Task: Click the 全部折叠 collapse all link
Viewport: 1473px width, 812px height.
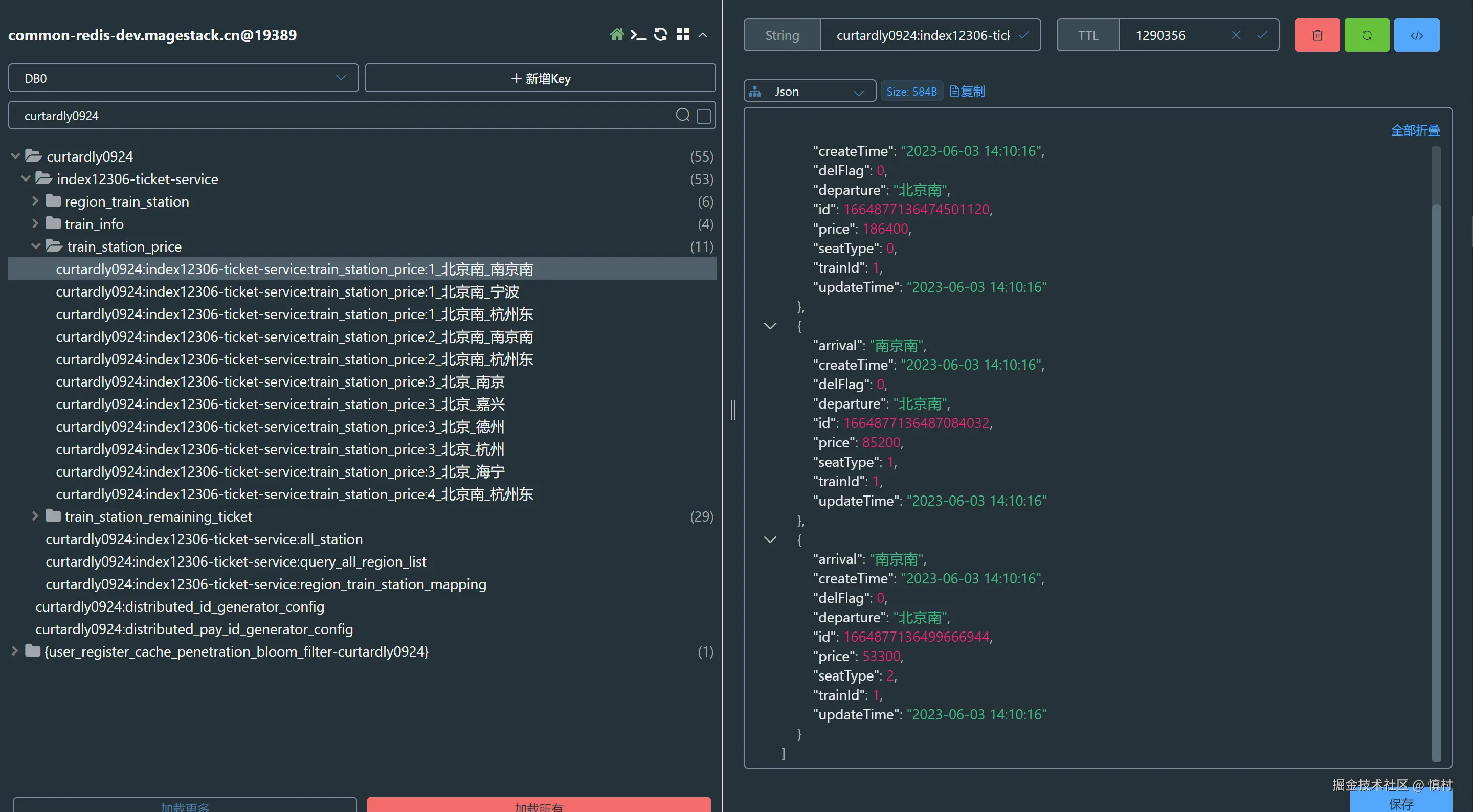Action: (1415, 130)
